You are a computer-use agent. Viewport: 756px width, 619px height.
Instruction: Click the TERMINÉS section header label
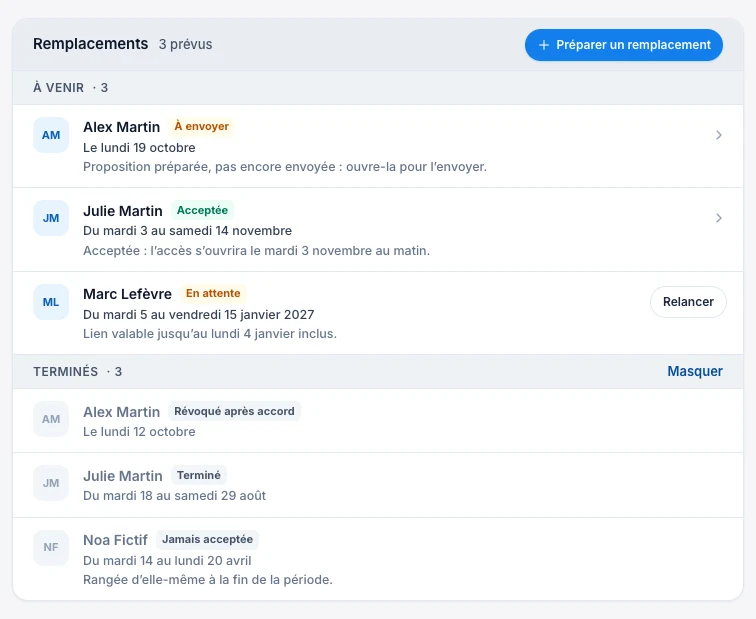[x=66, y=372]
